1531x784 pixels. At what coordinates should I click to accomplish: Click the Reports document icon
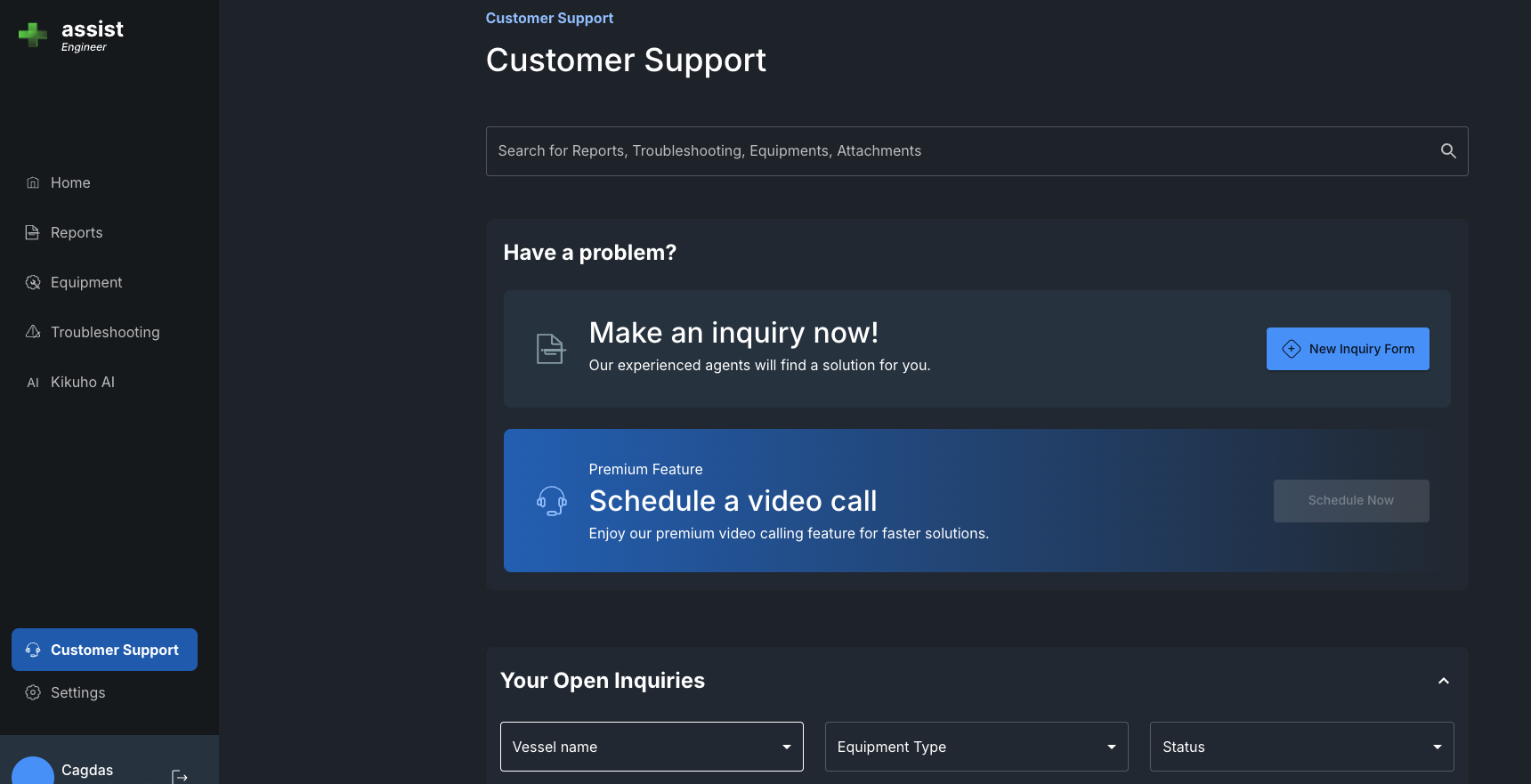[x=33, y=232]
